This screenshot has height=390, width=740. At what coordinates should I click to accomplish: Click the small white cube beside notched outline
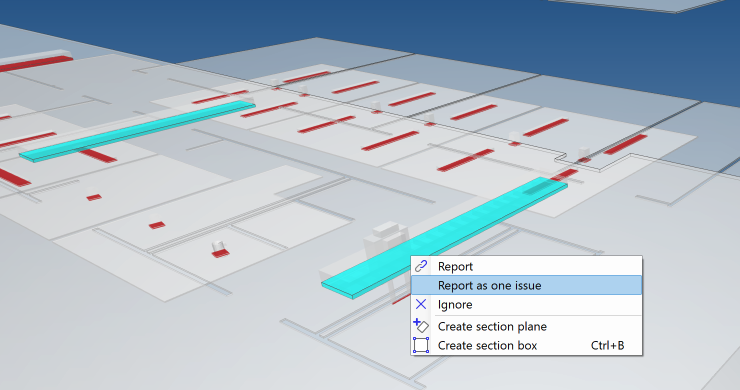tap(584, 153)
